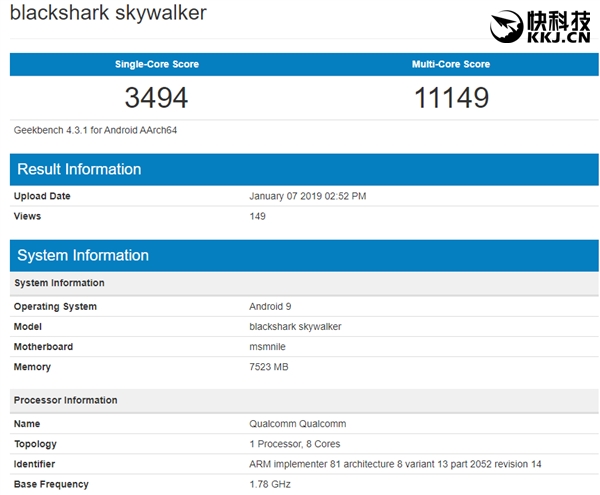Select the memory value '7523 MB'
Screen dimensions: 600x495
(269, 367)
